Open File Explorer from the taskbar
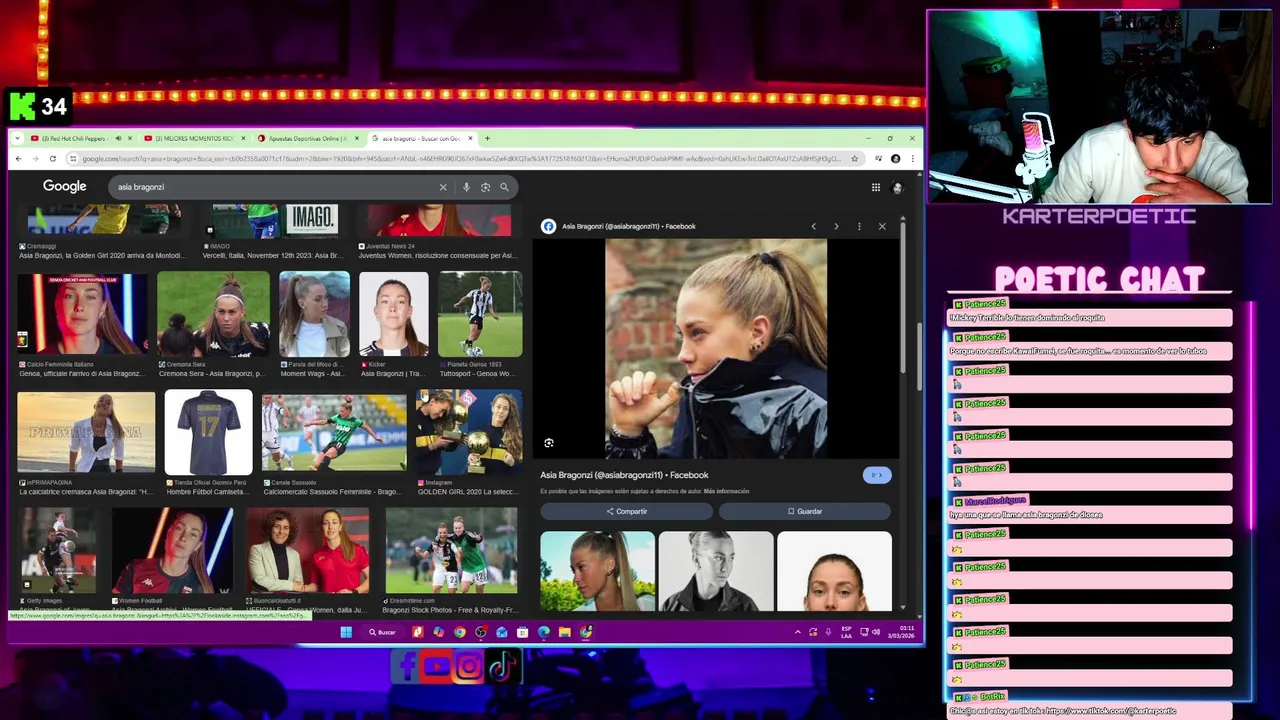The width and height of the screenshot is (1280, 720). tap(565, 632)
